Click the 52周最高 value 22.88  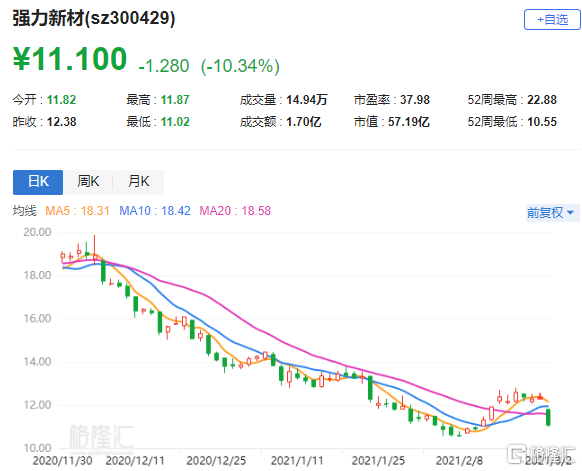[x=542, y=100]
